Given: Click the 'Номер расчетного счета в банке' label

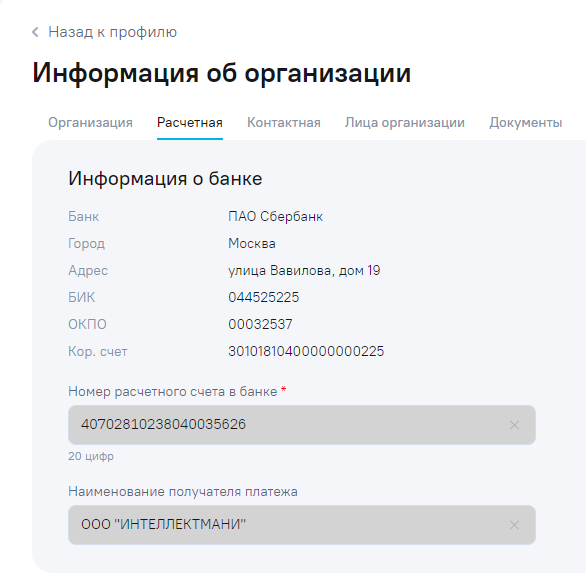Looking at the screenshot, I should click(x=173, y=392).
